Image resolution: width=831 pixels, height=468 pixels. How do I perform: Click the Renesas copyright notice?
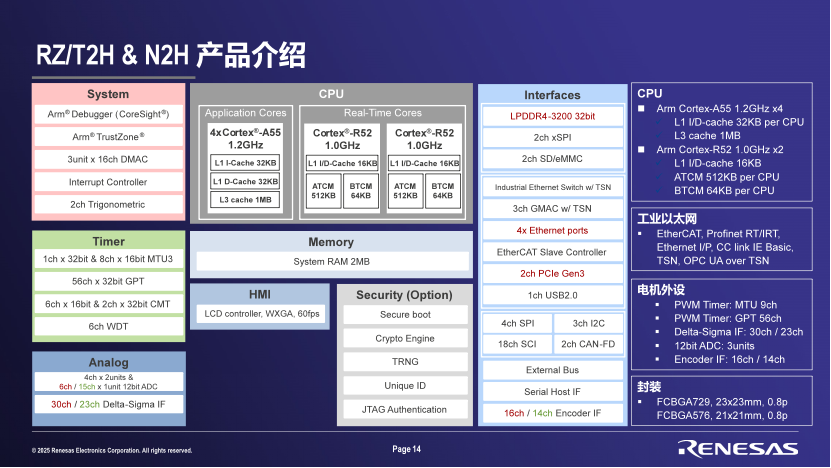pyautogui.click(x=112, y=451)
